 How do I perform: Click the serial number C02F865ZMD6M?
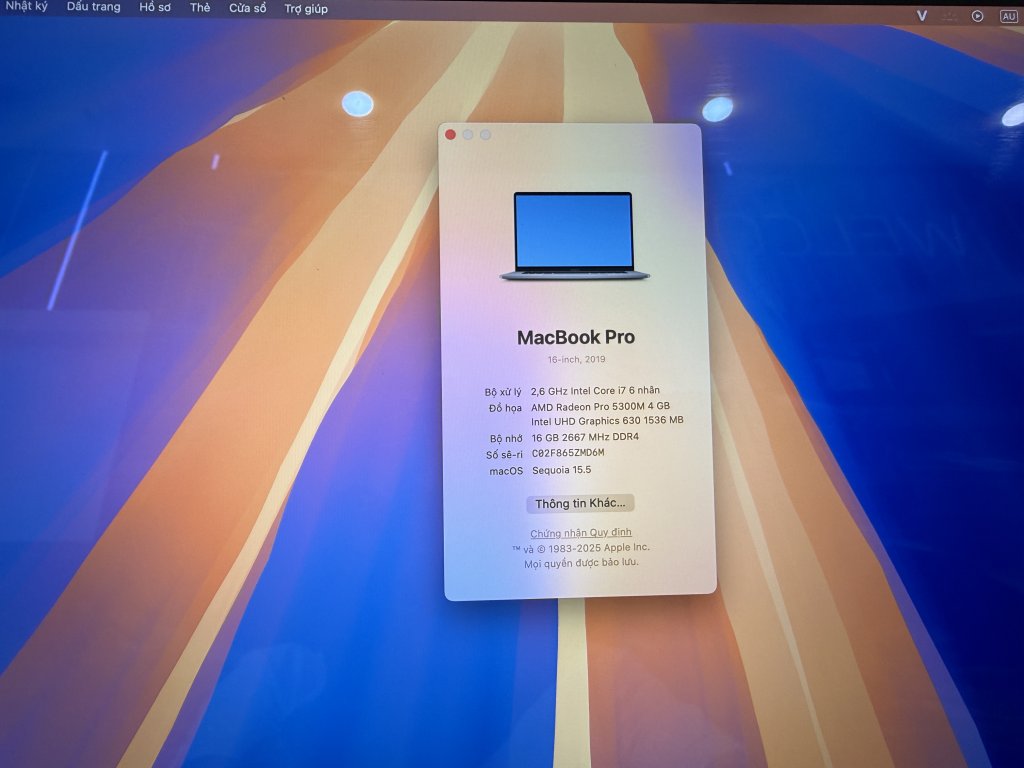[x=568, y=453]
